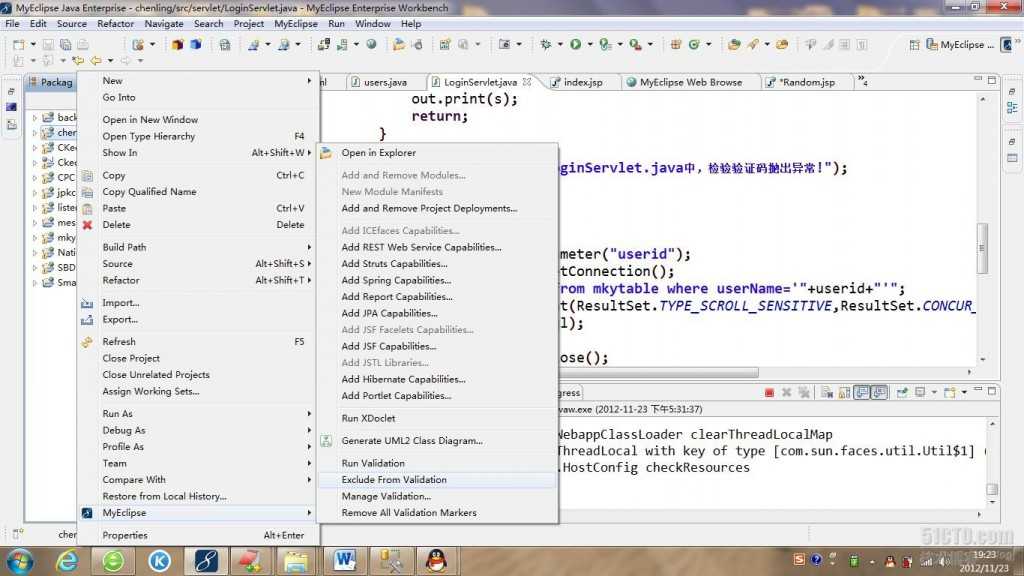Open dropdown arrow next to Debug button
Viewport: 1024px width, 576px height.
(560, 44)
